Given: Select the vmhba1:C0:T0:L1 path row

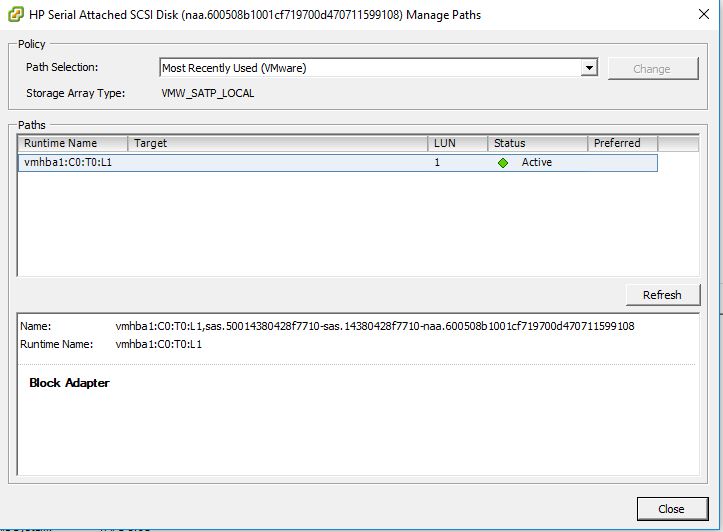Looking at the screenshot, I should [338, 163].
